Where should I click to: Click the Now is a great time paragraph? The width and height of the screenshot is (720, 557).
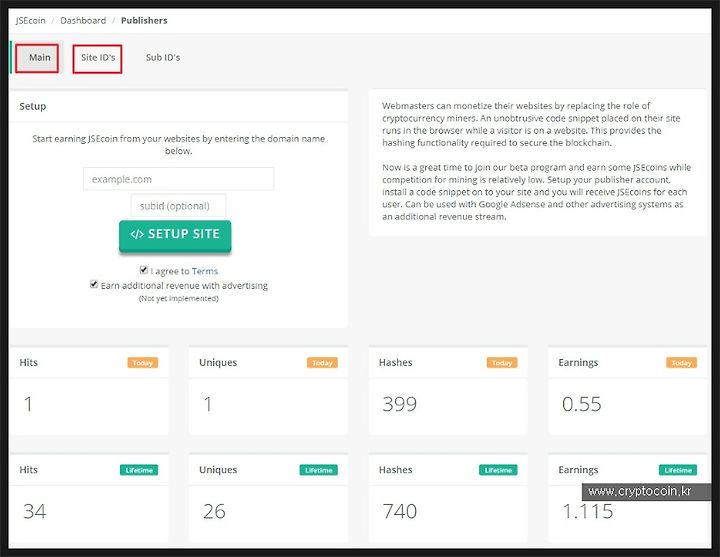tap(536, 192)
